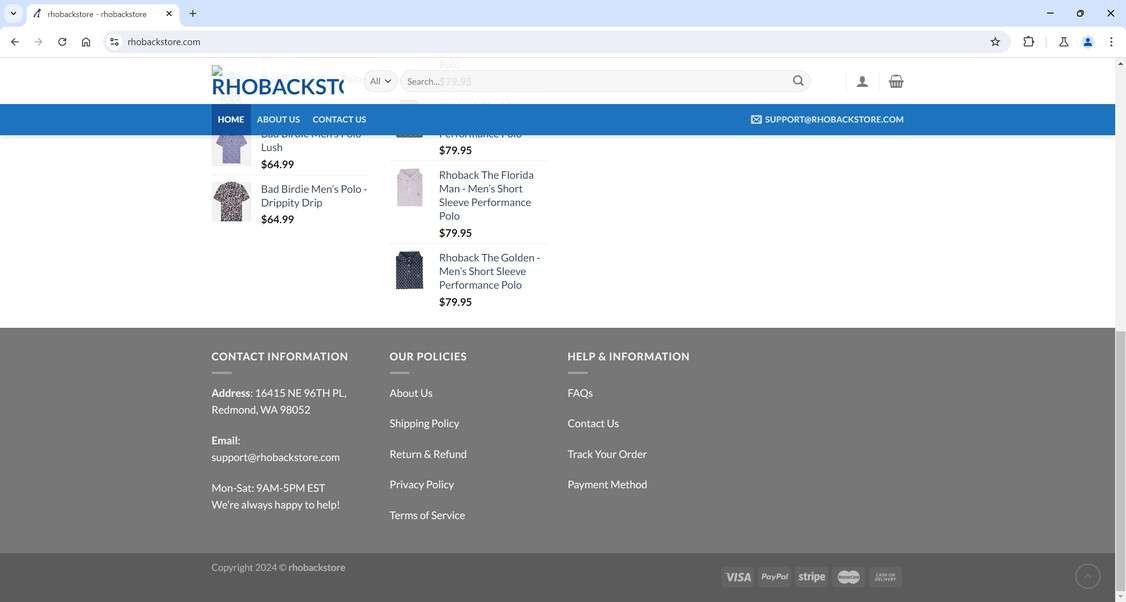Bookmark this page with the star
This screenshot has width=1126, height=602.
pyautogui.click(x=995, y=42)
